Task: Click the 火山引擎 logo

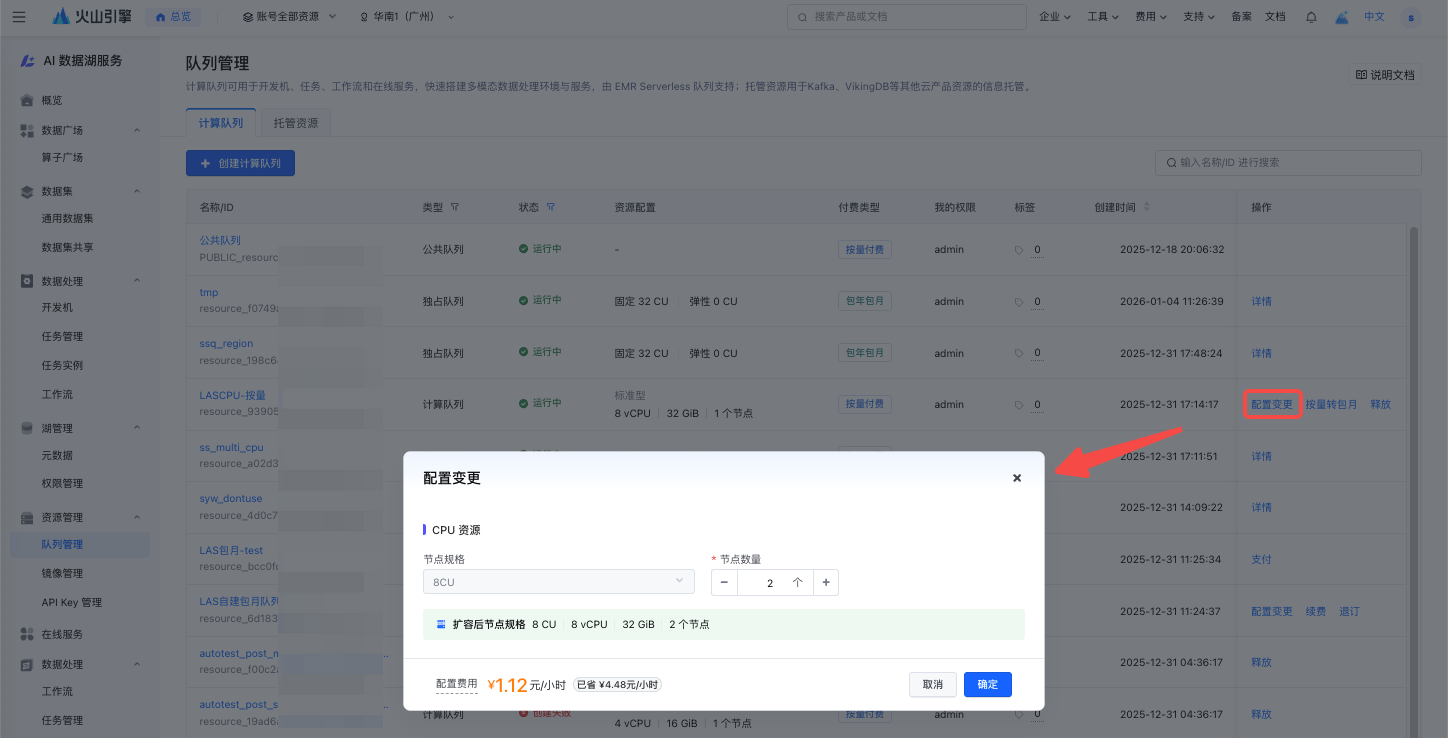Action: [91, 16]
